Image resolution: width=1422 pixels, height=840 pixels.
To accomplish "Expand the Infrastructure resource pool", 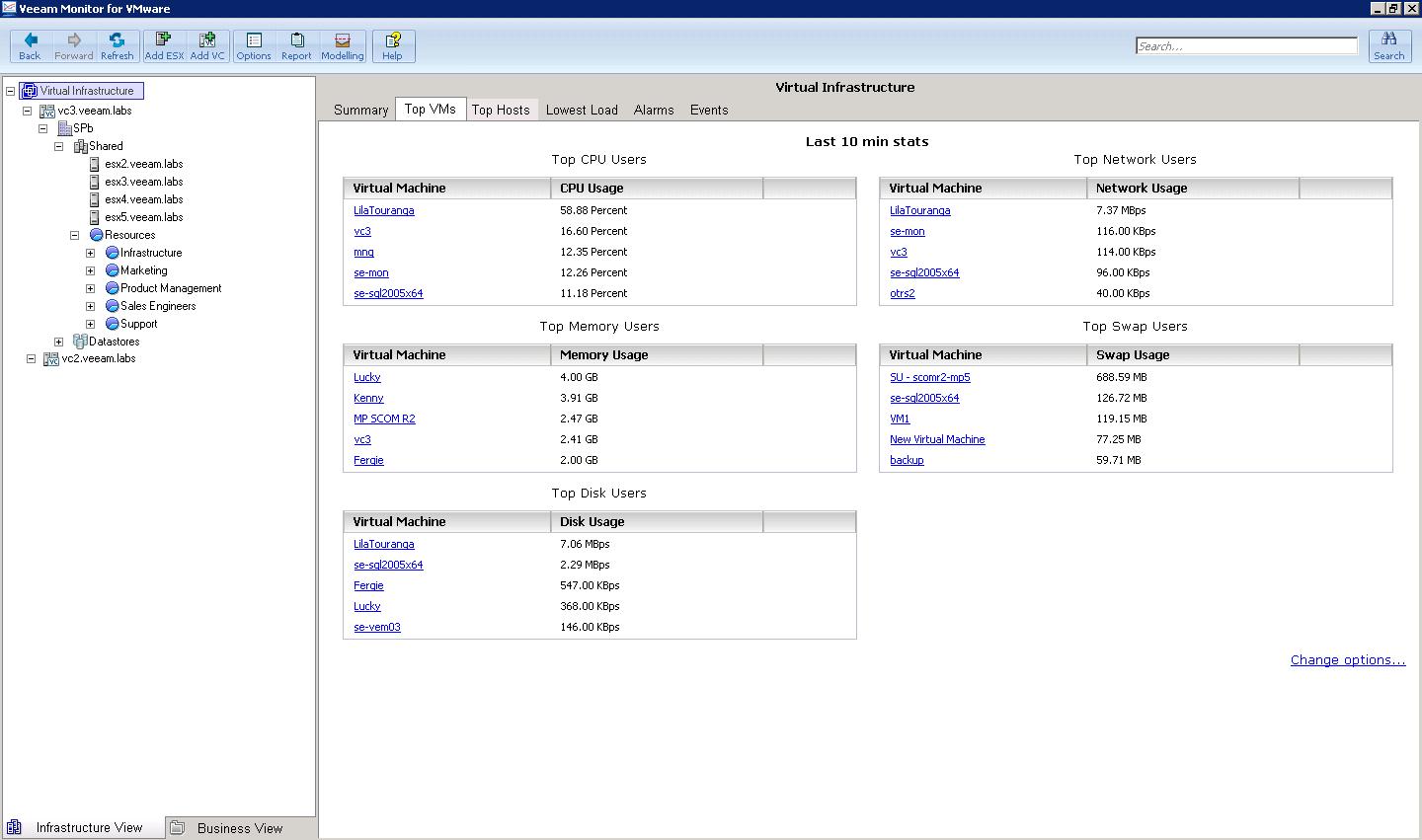I will (x=91, y=253).
